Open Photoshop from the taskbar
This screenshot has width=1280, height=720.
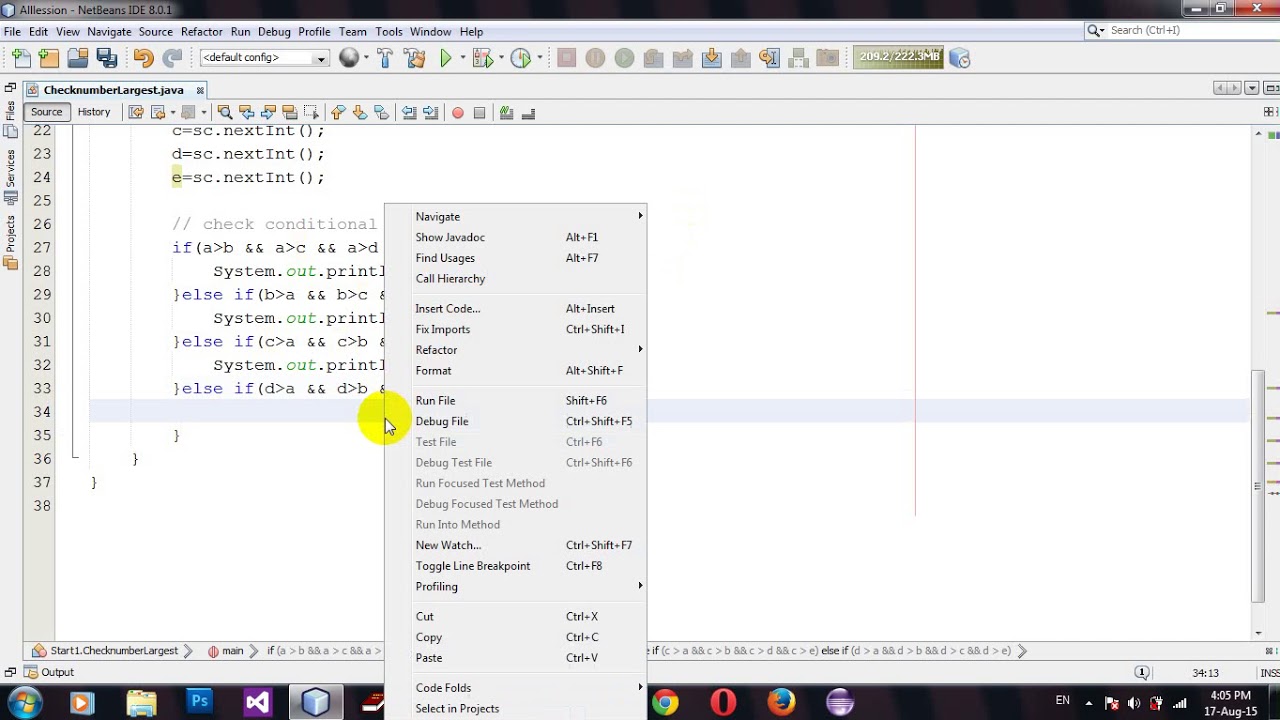click(199, 703)
